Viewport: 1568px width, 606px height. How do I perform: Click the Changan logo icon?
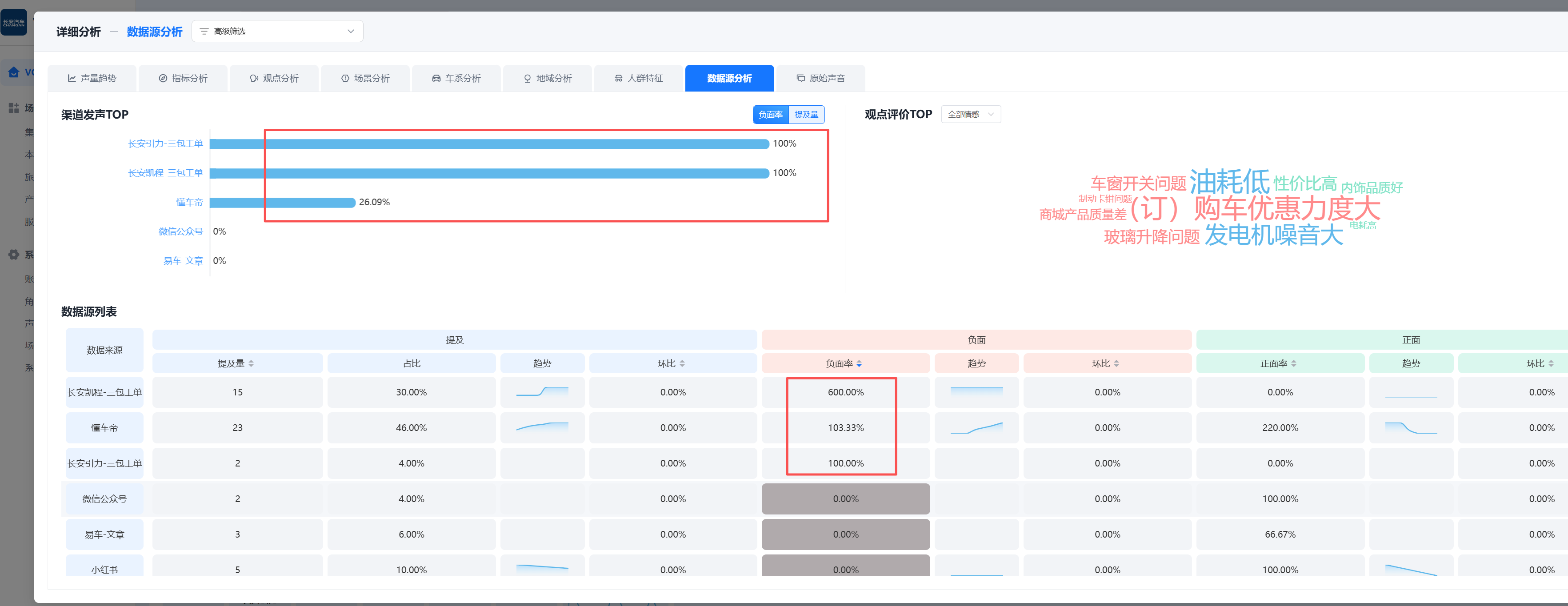pos(13,23)
